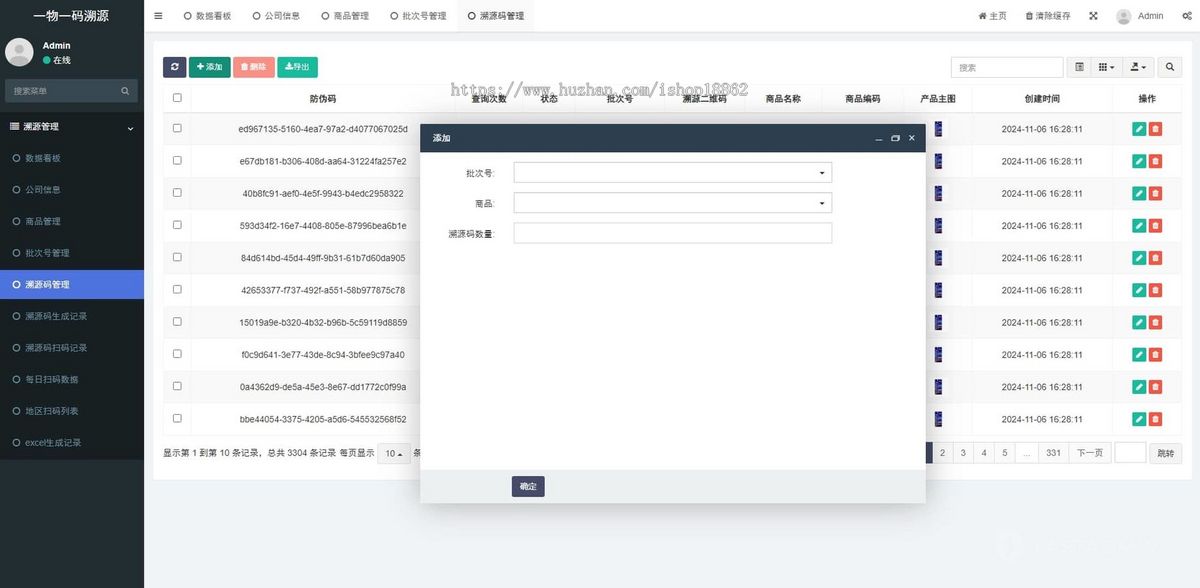Click page 331 in the pagination bar
1200x588 pixels.
point(1052,452)
